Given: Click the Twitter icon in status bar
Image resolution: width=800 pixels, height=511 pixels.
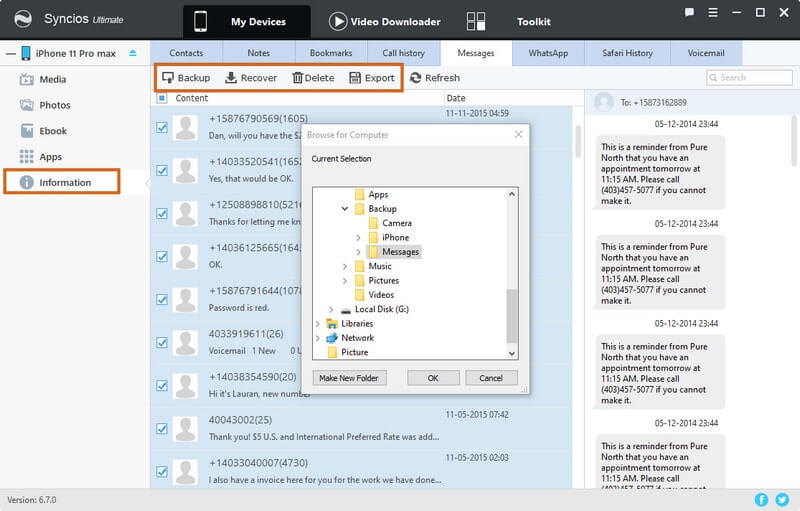Looking at the screenshot, I should coord(782,499).
